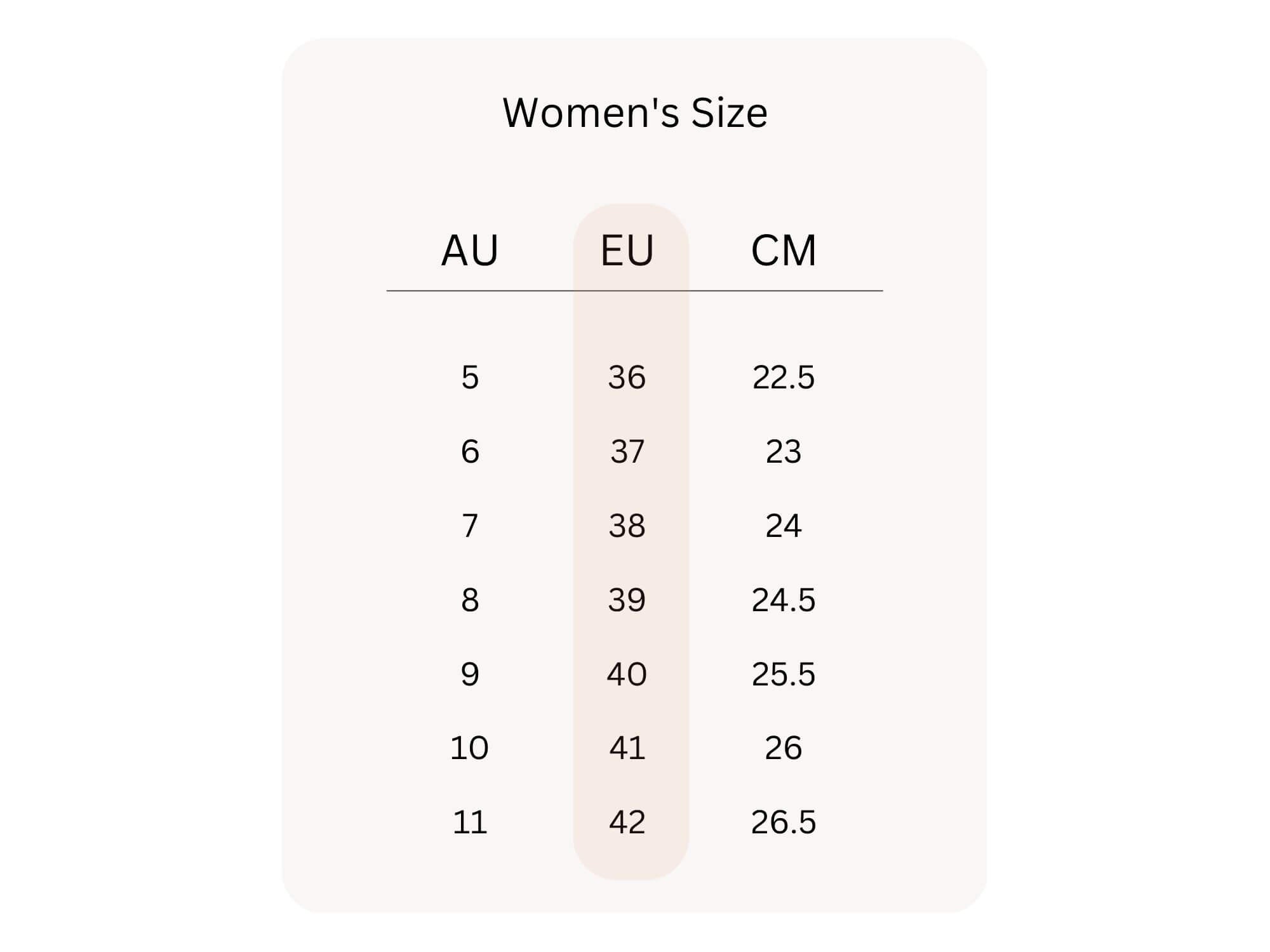Click the 24.5 centimeter value

click(x=784, y=600)
